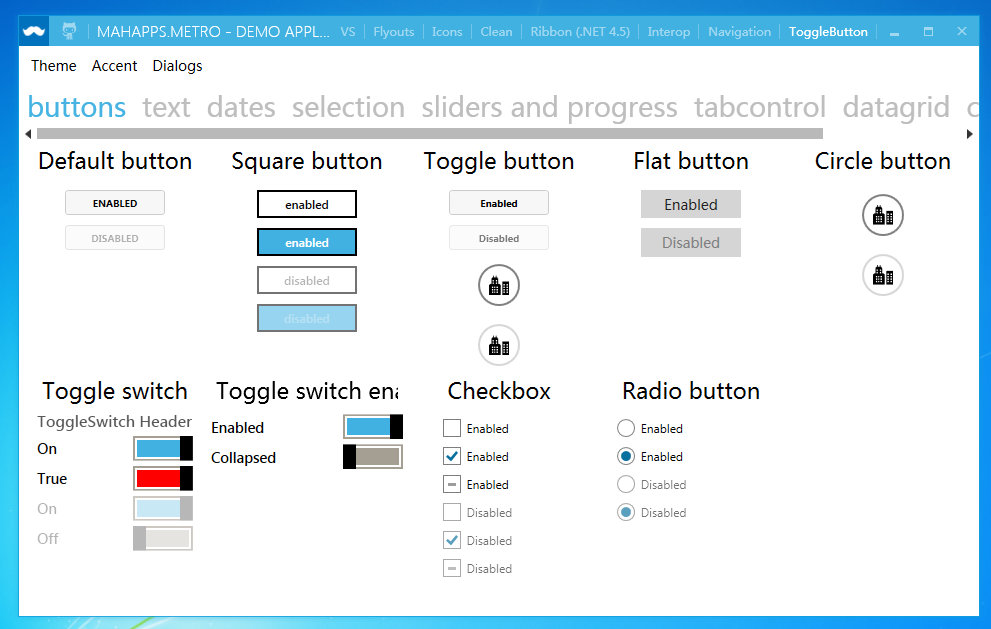Image resolution: width=991 pixels, height=629 pixels.
Task: Click the Radio button section heading
Action: point(691,391)
